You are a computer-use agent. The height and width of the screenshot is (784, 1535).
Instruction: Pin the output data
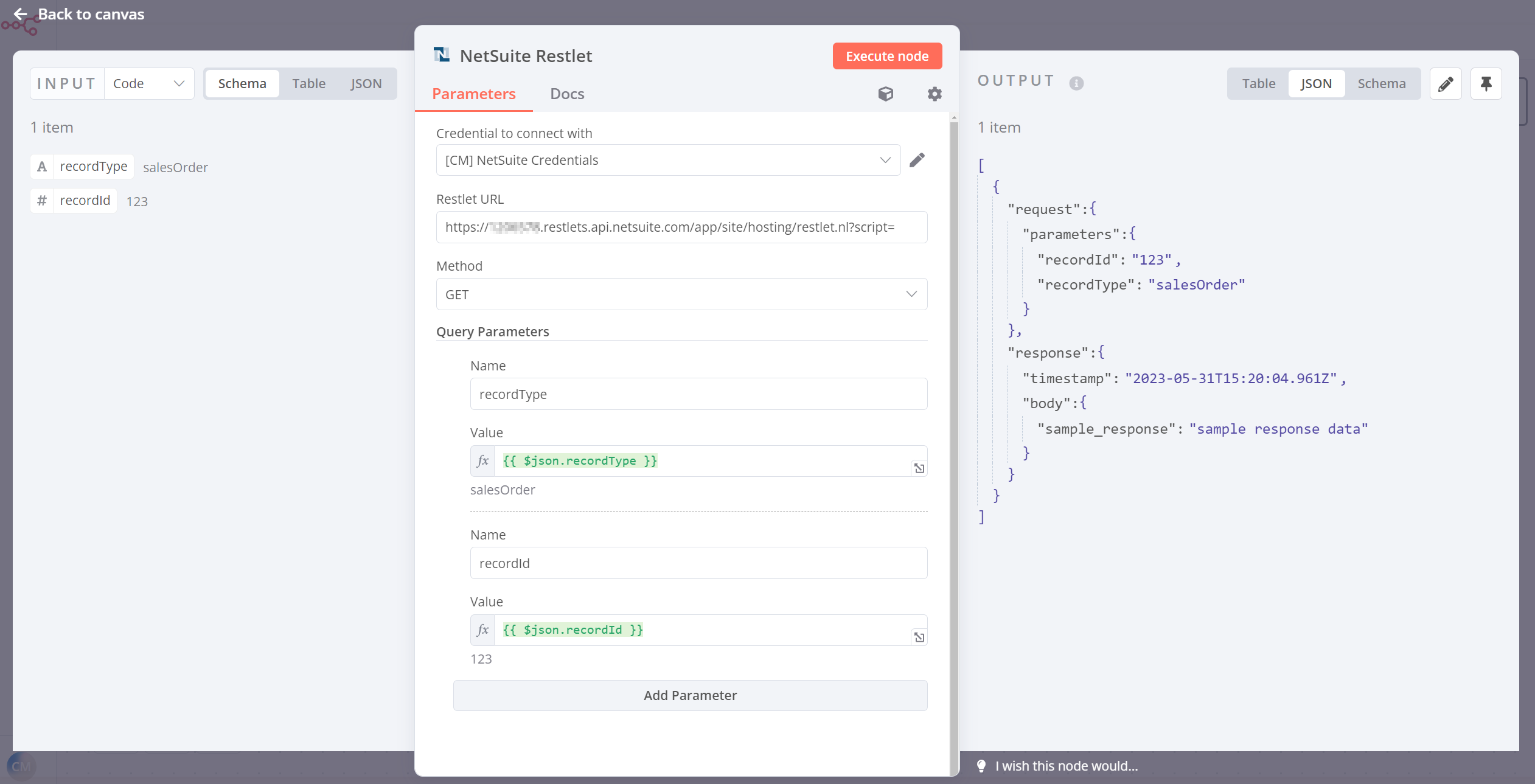[1486, 83]
